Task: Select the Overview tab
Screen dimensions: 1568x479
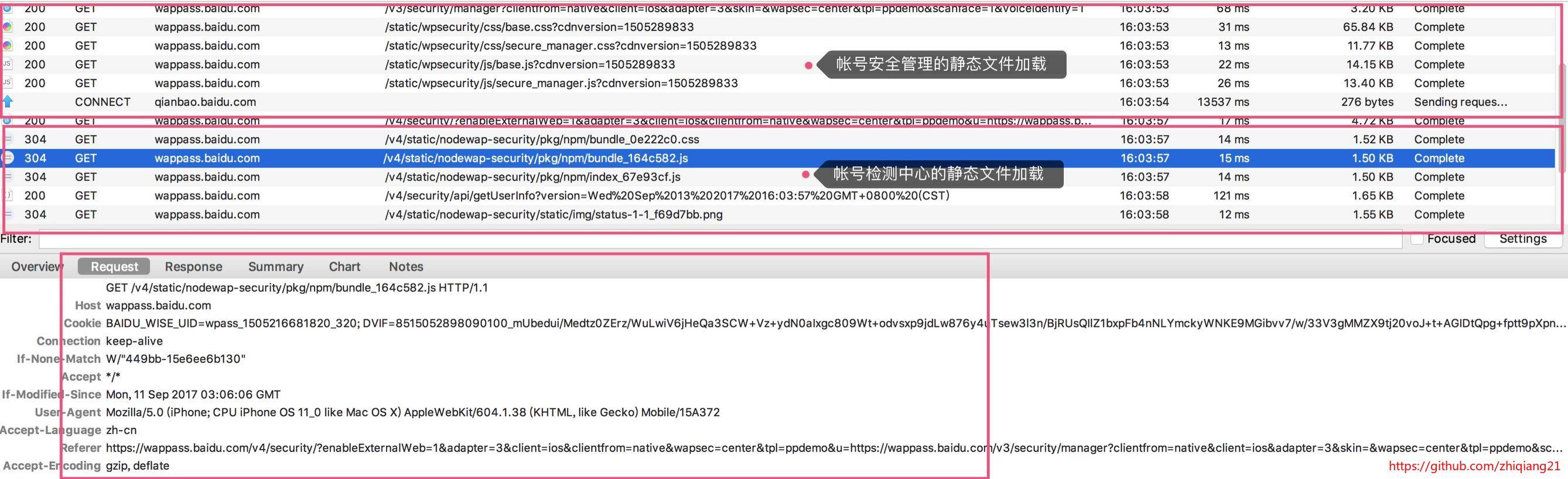Action: click(36, 266)
